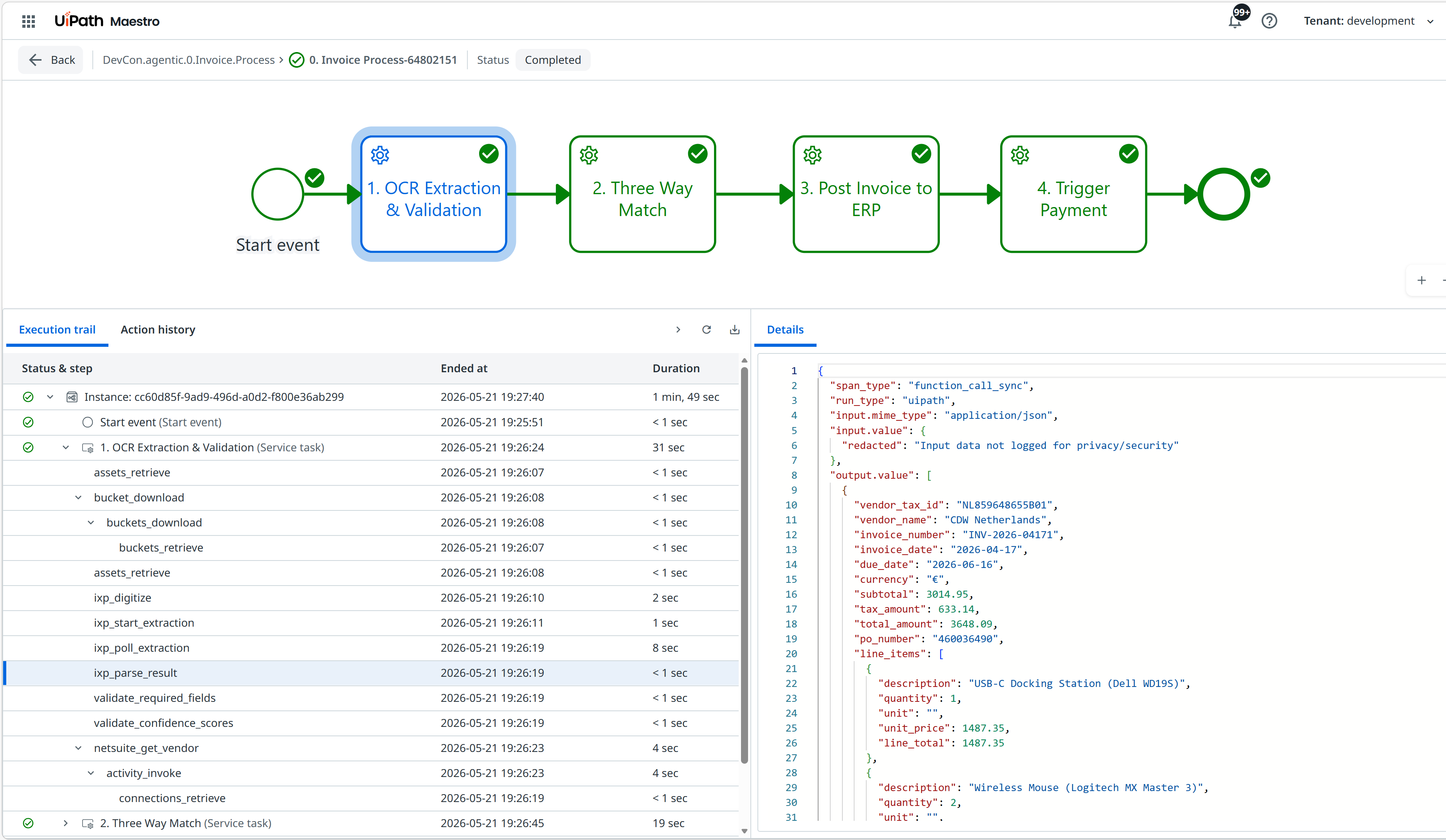
Task: Collapse the 1. OCR Extraction & Validation row
Action: tap(65, 447)
